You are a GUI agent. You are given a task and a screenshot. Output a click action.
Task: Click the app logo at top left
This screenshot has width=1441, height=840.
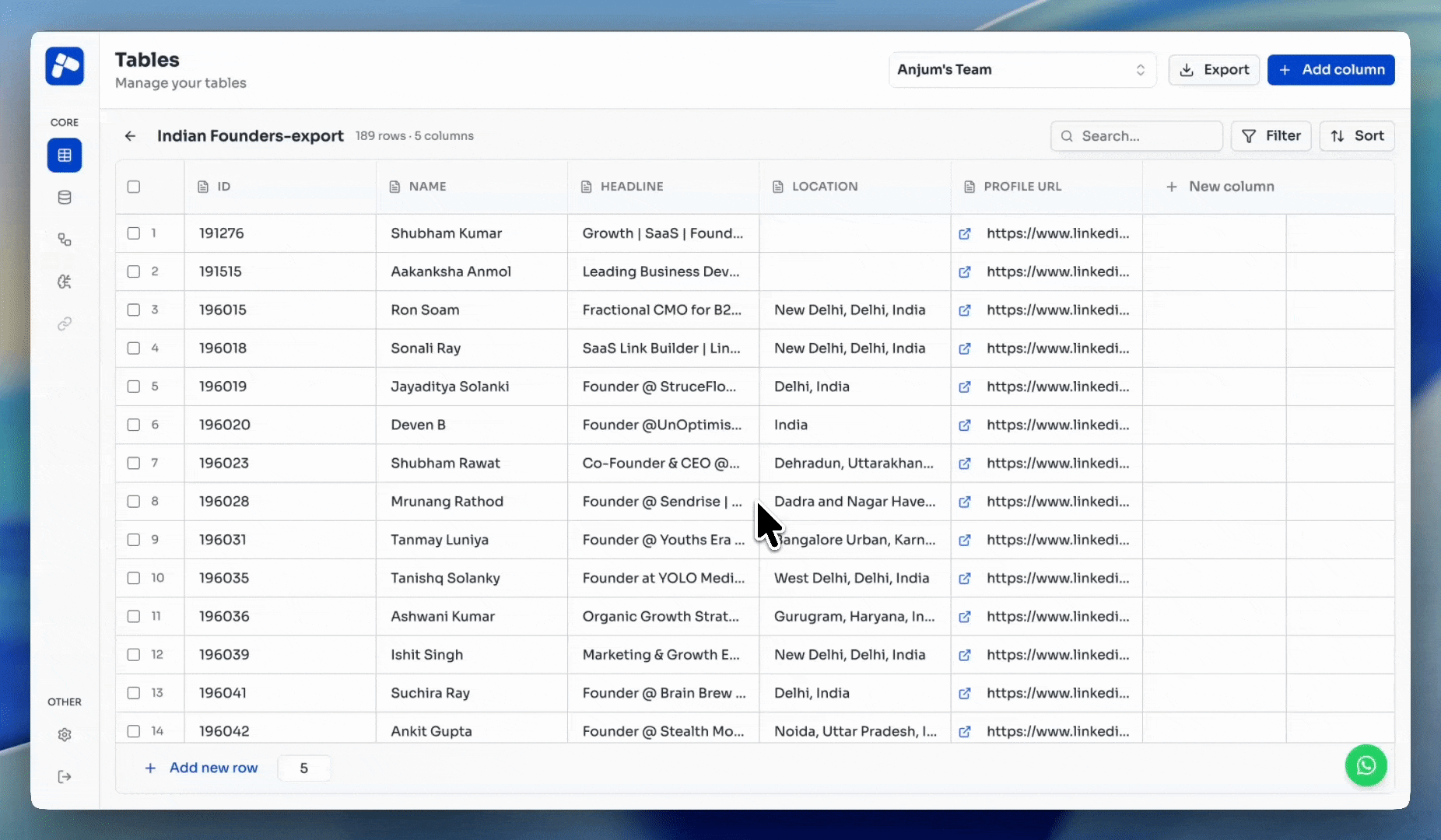pyautogui.click(x=65, y=66)
